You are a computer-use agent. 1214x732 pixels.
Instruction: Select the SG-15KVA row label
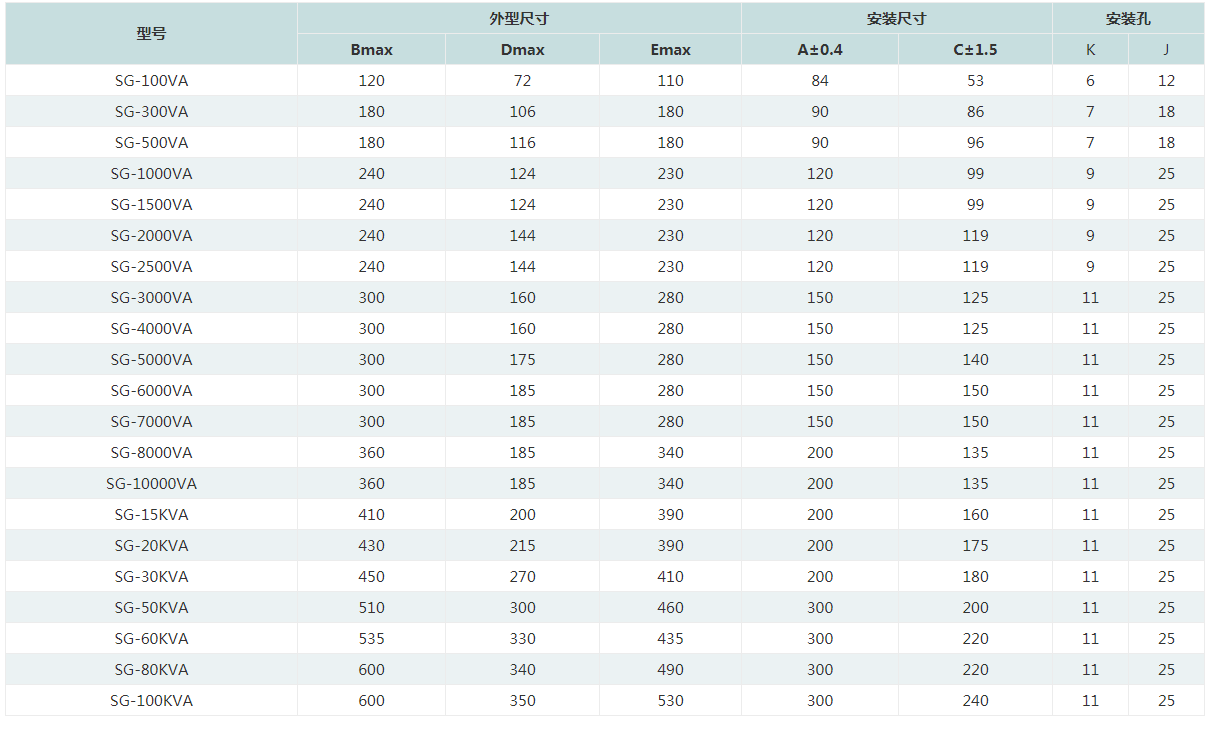point(151,515)
